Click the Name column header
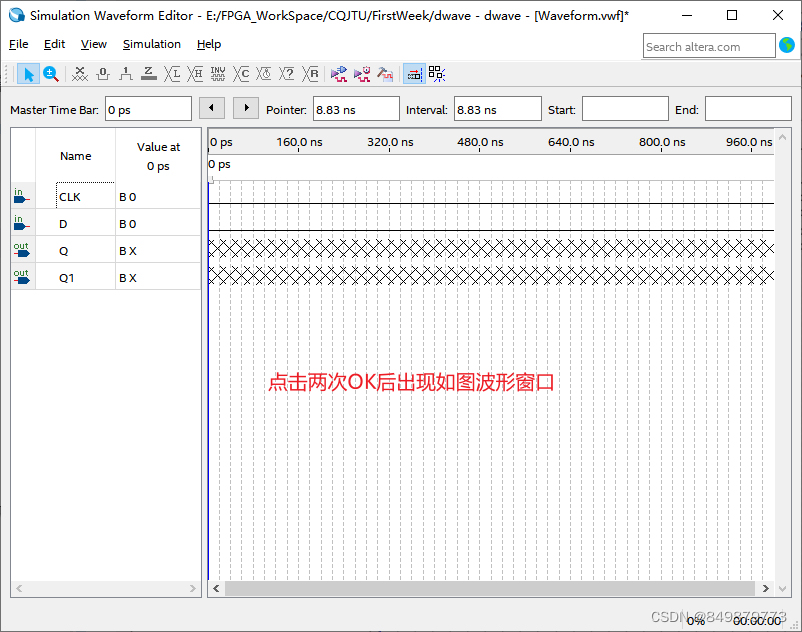 pyautogui.click(x=76, y=156)
